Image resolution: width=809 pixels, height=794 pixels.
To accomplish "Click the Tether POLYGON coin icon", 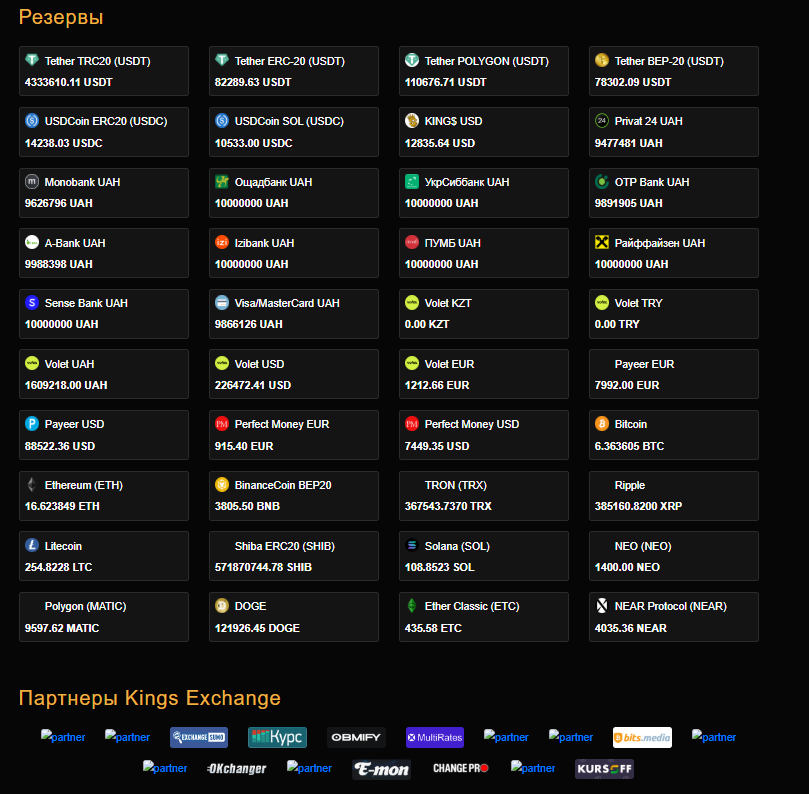I will click(x=412, y=60).
